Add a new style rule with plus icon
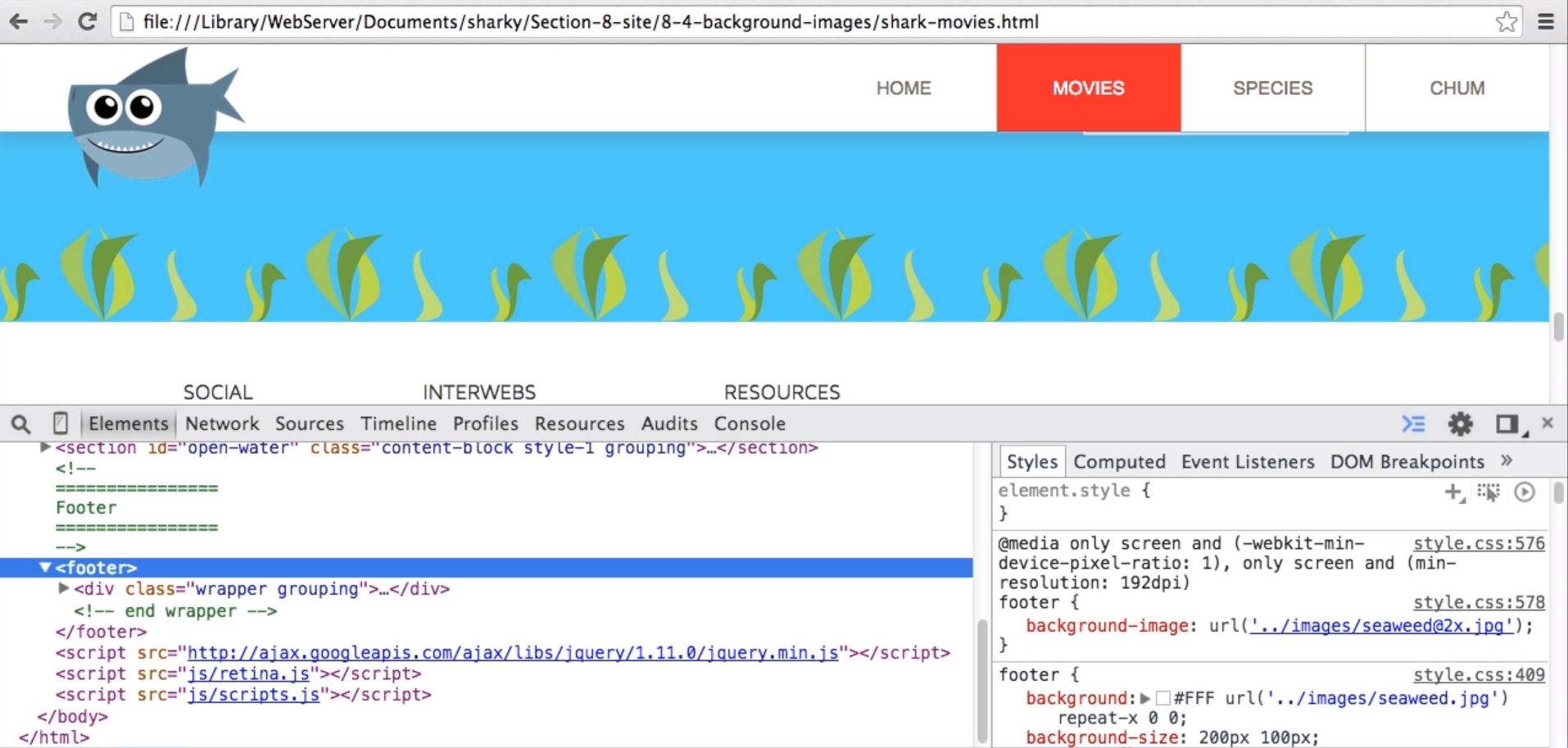Viewport: 1568px width, 748px height. coord(1453,492)
